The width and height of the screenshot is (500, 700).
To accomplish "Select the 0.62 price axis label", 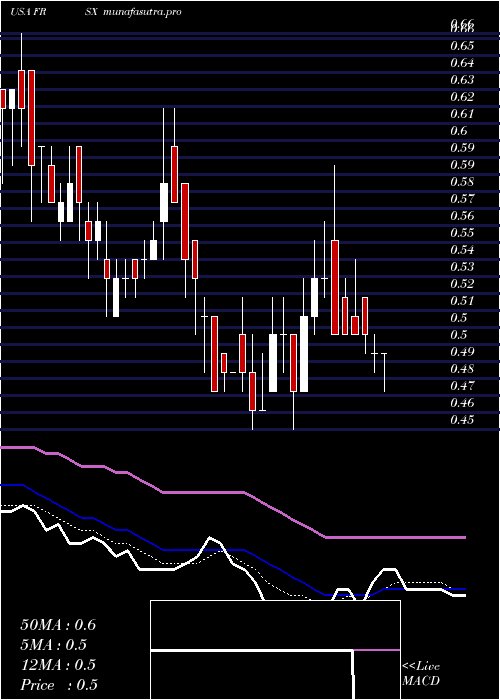I will click(461, 96).
